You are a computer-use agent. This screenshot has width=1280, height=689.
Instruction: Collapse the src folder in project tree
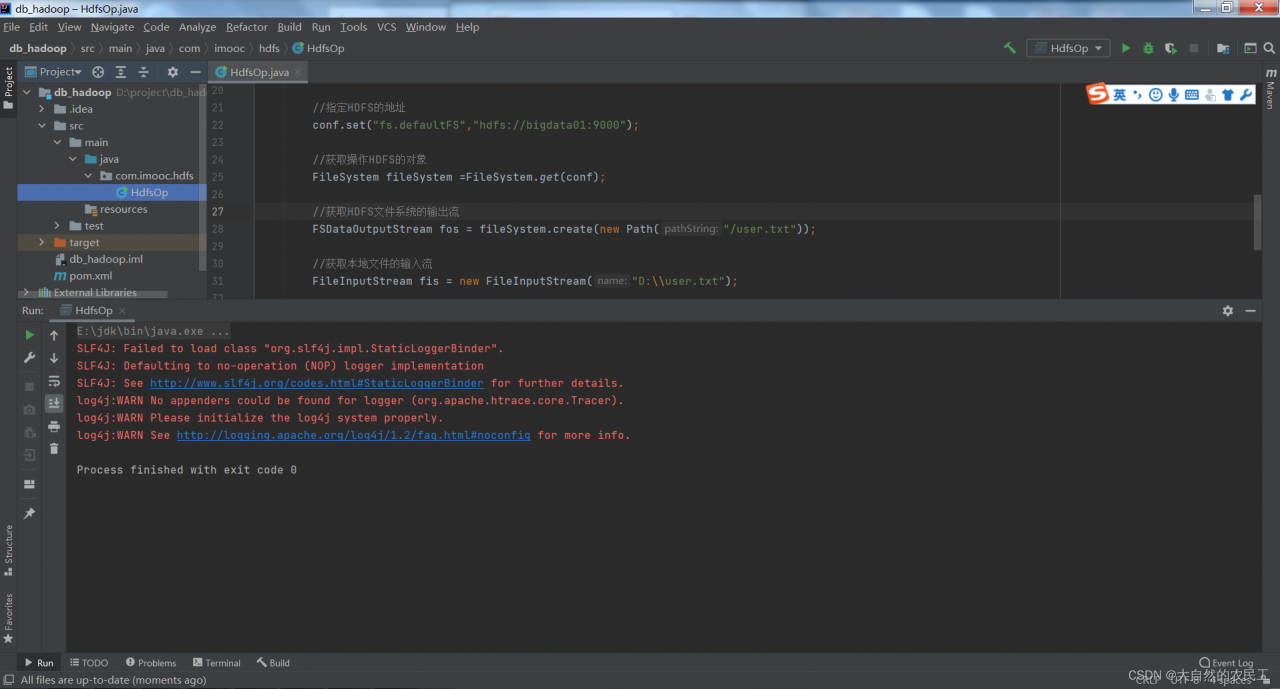pyautogui.click(x=41, y=126)
